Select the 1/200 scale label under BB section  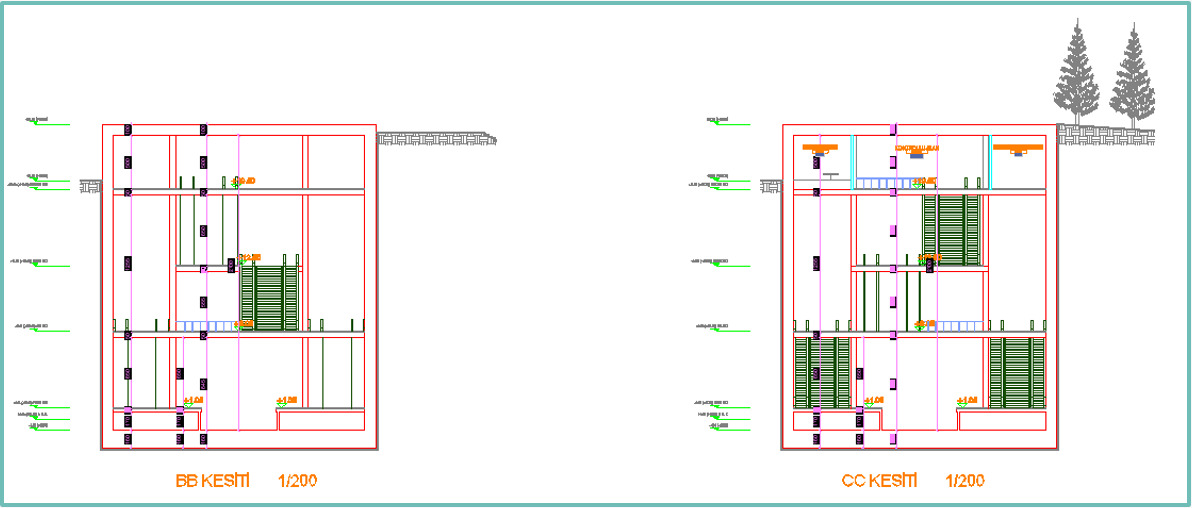pos(297,481)
